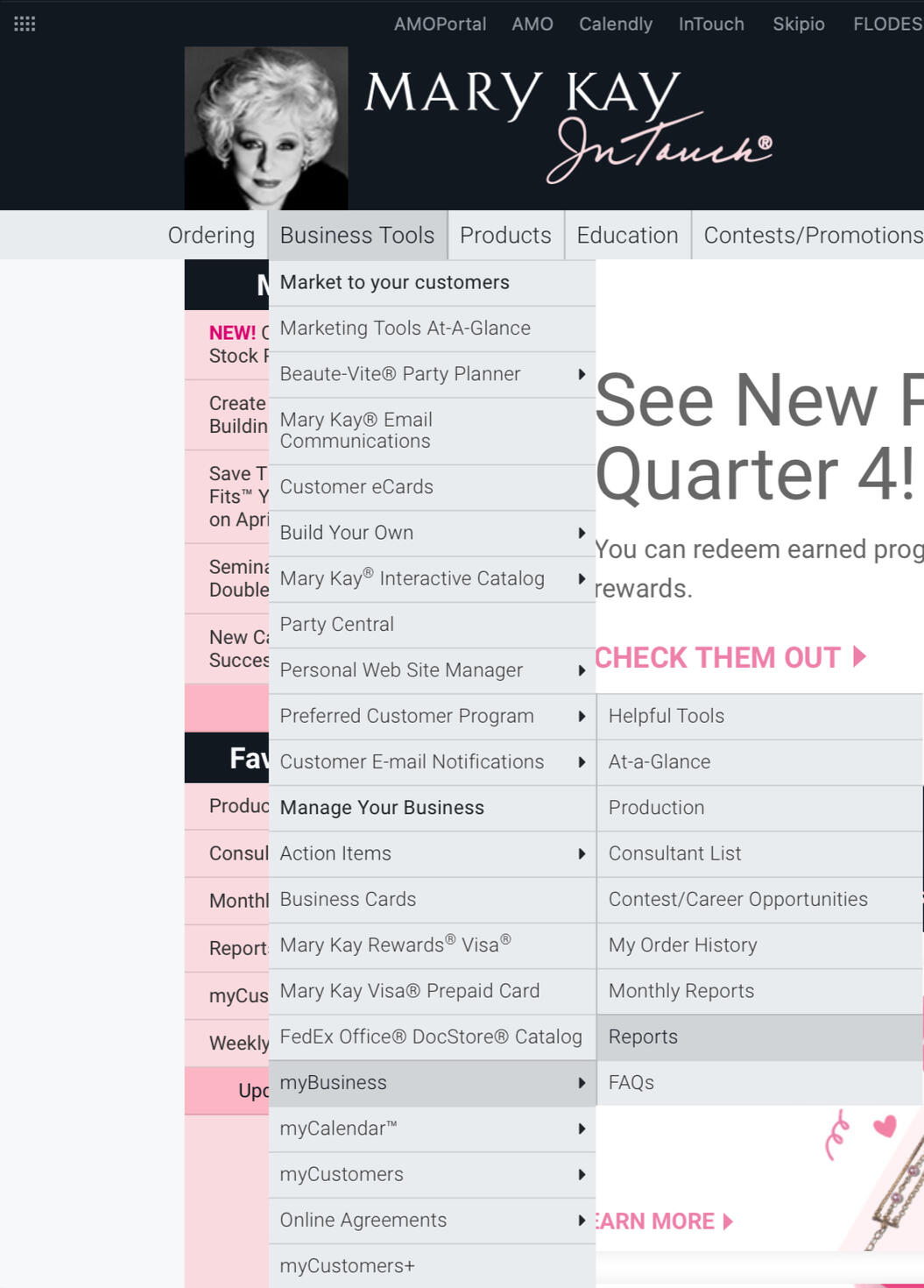Select Customer eCards menu item

tap(356, 487)
